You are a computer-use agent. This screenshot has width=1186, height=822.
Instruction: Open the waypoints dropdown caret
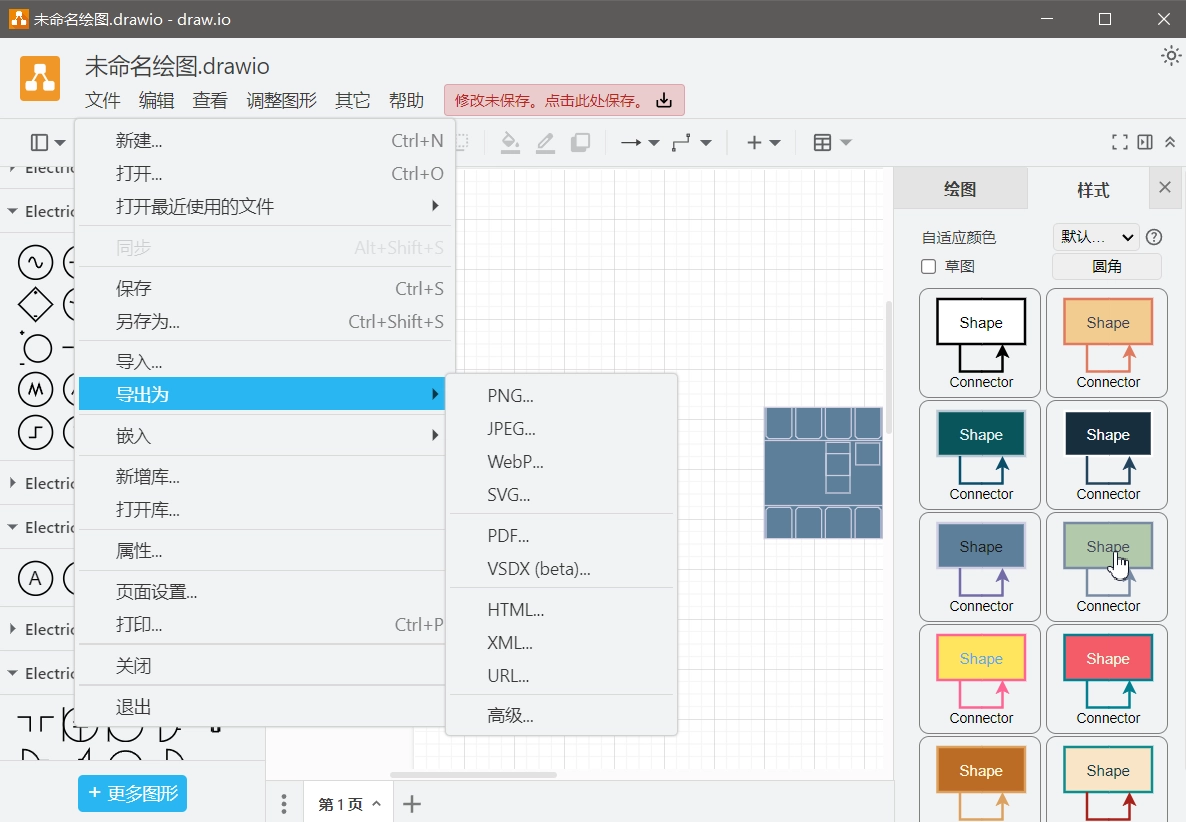706,143
